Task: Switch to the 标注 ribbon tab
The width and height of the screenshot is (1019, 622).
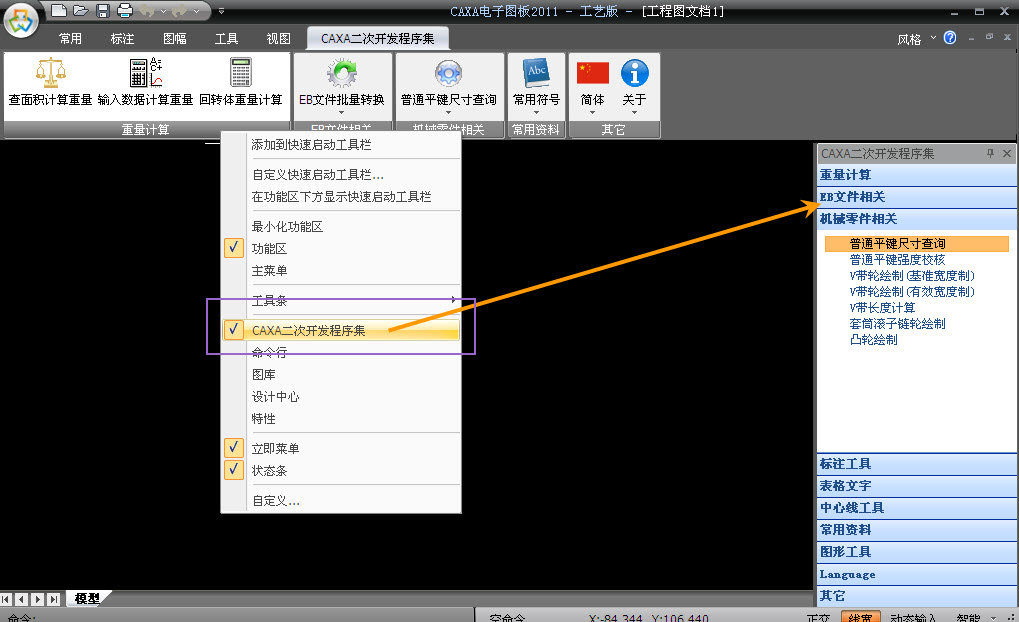Action: pyautogui.click(x=122, y=39)
